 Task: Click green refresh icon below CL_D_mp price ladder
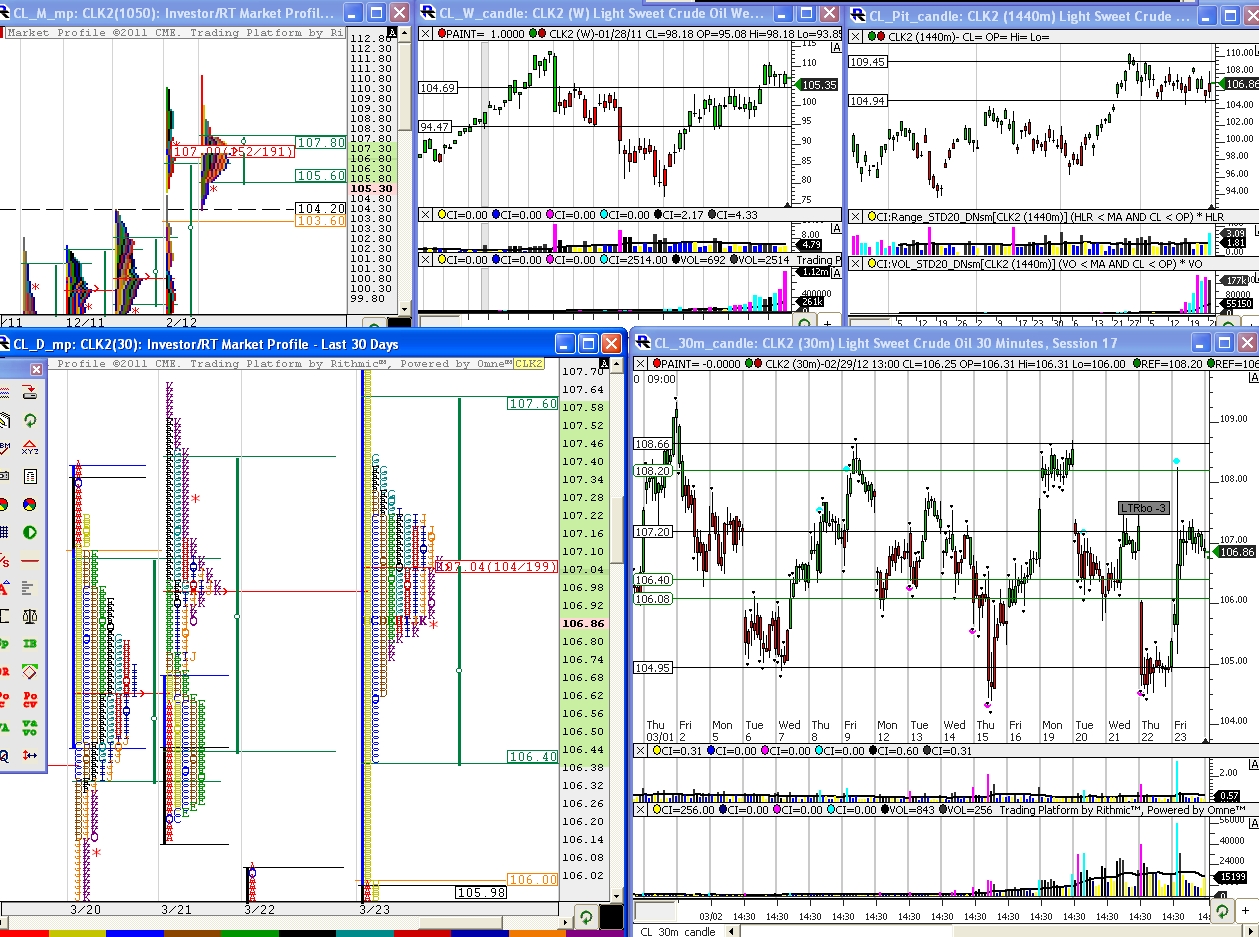(586, 916)
